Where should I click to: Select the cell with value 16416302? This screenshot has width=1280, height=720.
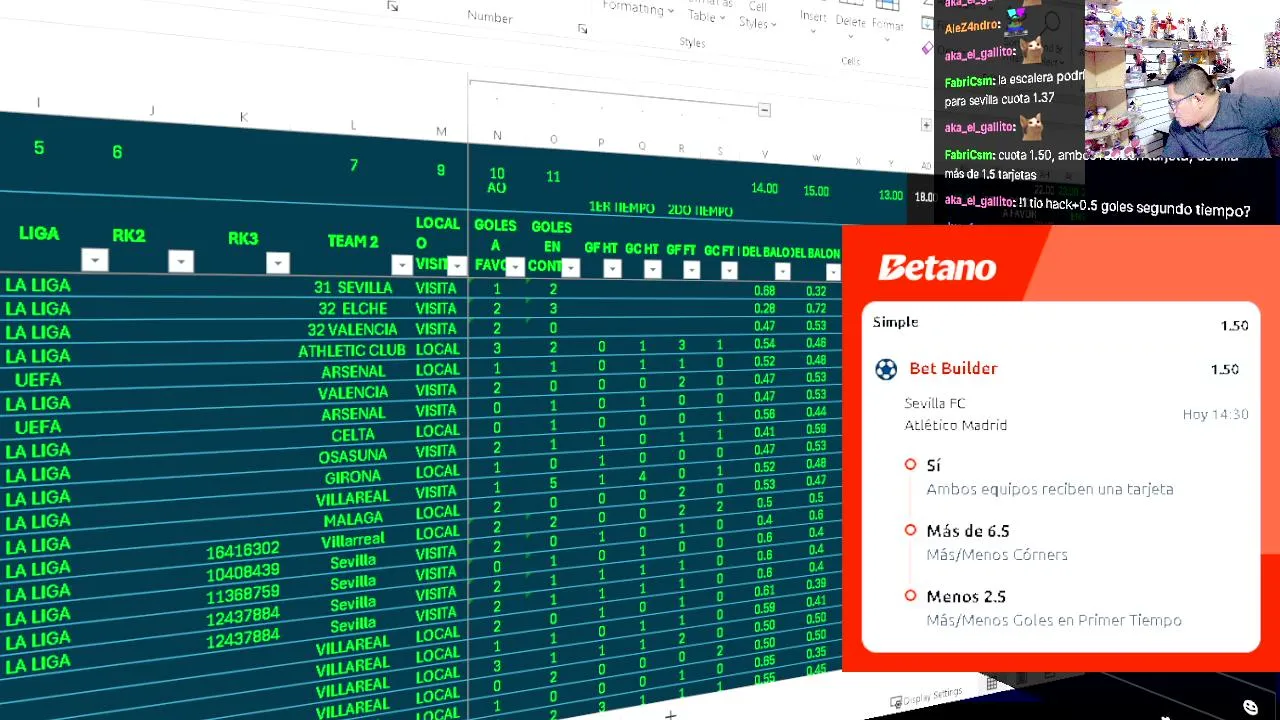point(243,551)
